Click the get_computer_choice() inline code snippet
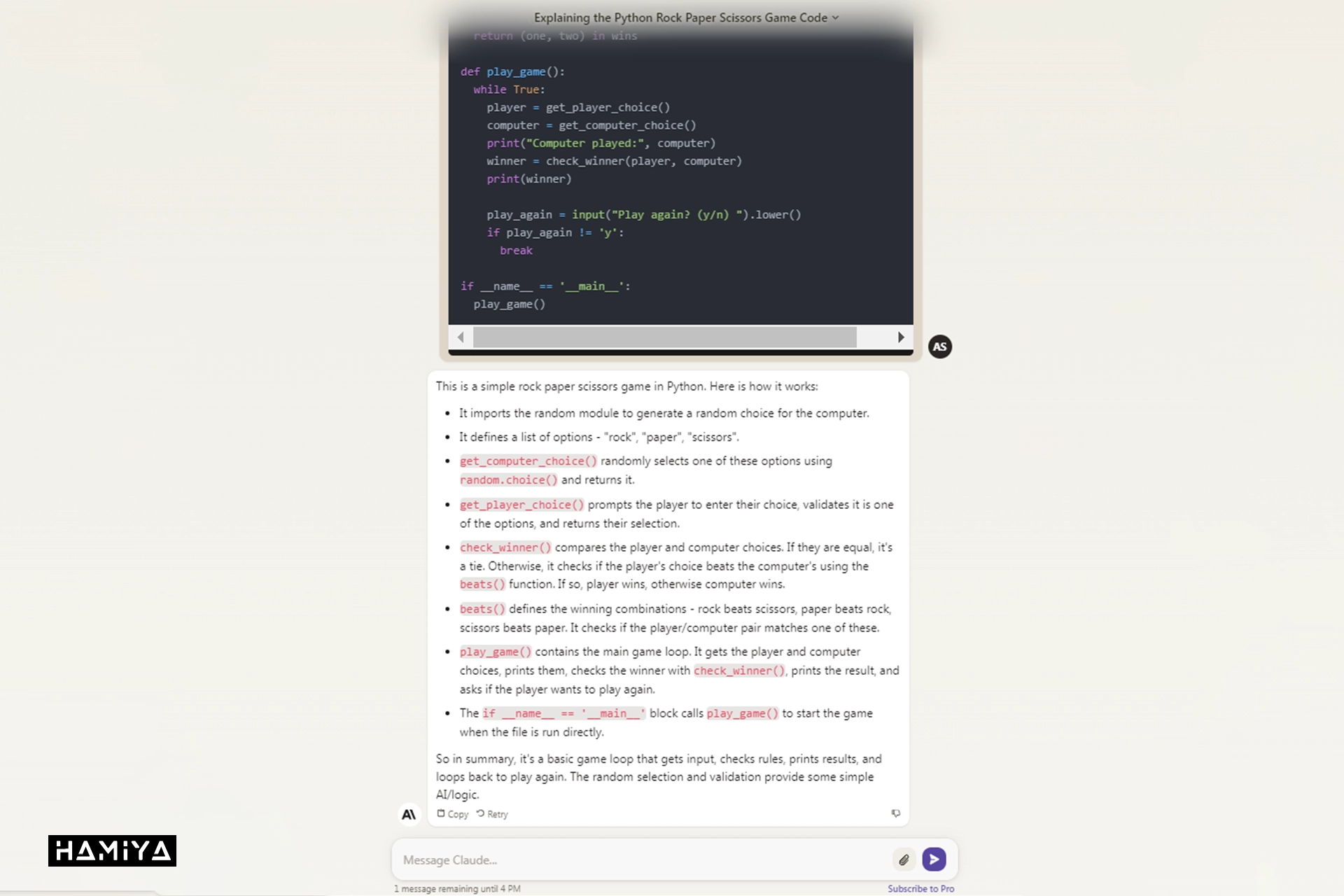This screenshot has height=896, width=1344. 528,461
